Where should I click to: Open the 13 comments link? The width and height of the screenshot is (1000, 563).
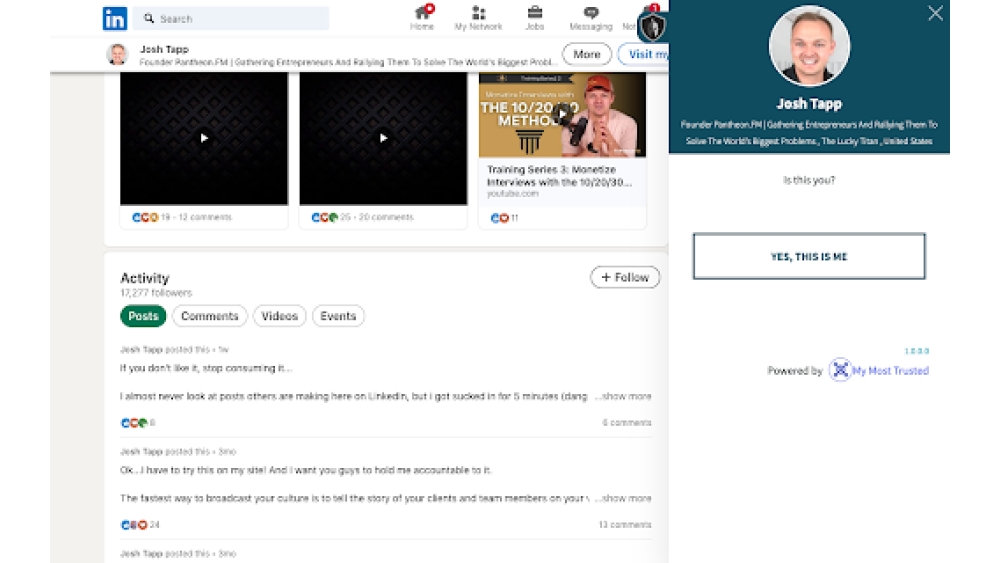pos(625,525)
